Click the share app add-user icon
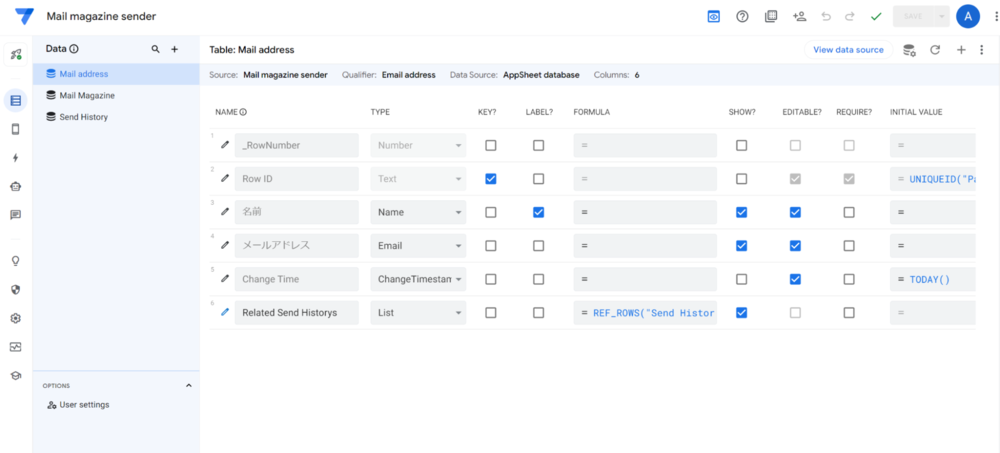Screen dimensions: 1000x453 [799, 16]
